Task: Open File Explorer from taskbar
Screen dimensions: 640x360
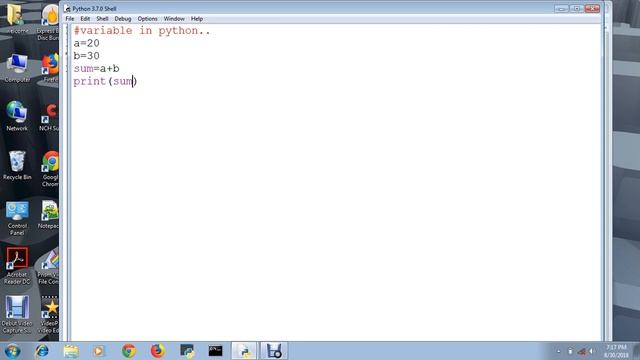Action: click(x=71, y=351)
